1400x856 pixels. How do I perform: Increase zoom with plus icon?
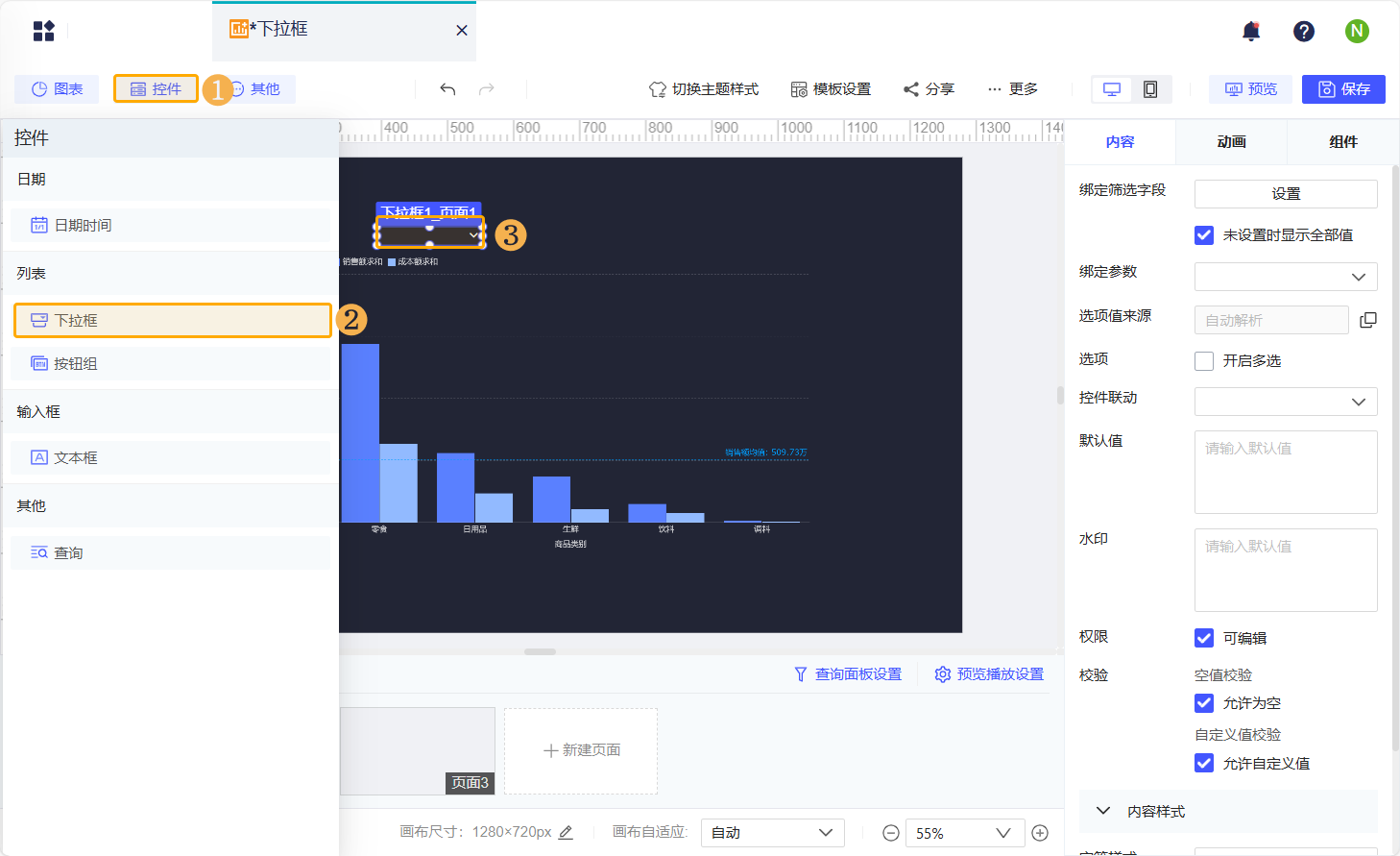(1040, 833)
